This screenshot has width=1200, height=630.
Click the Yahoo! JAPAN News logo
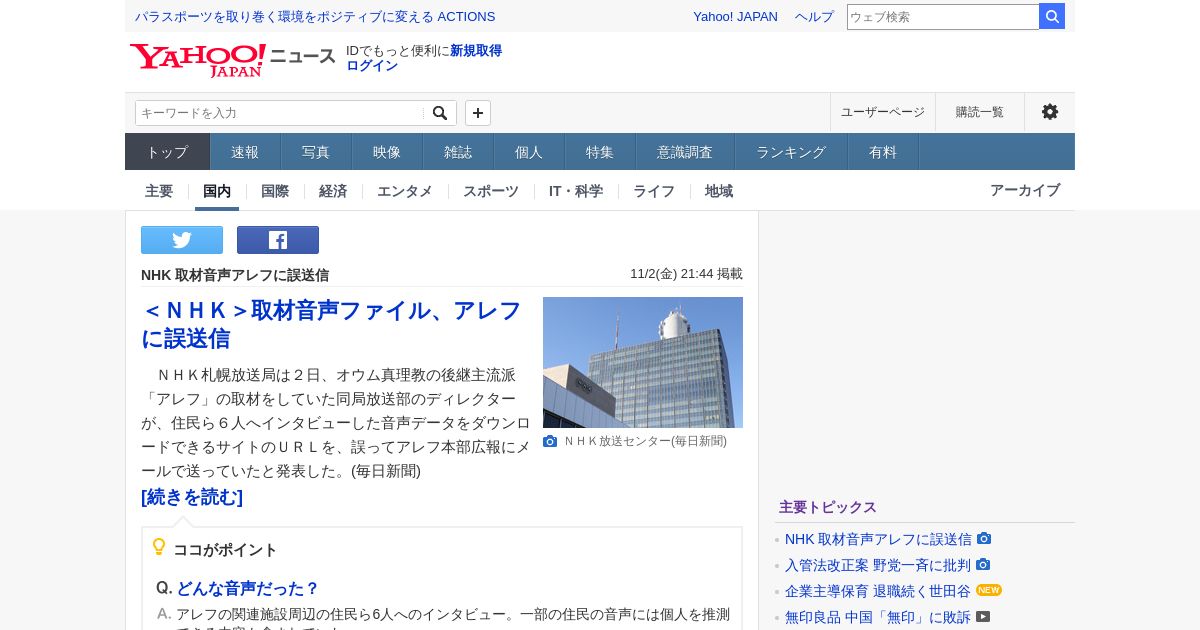232,59
